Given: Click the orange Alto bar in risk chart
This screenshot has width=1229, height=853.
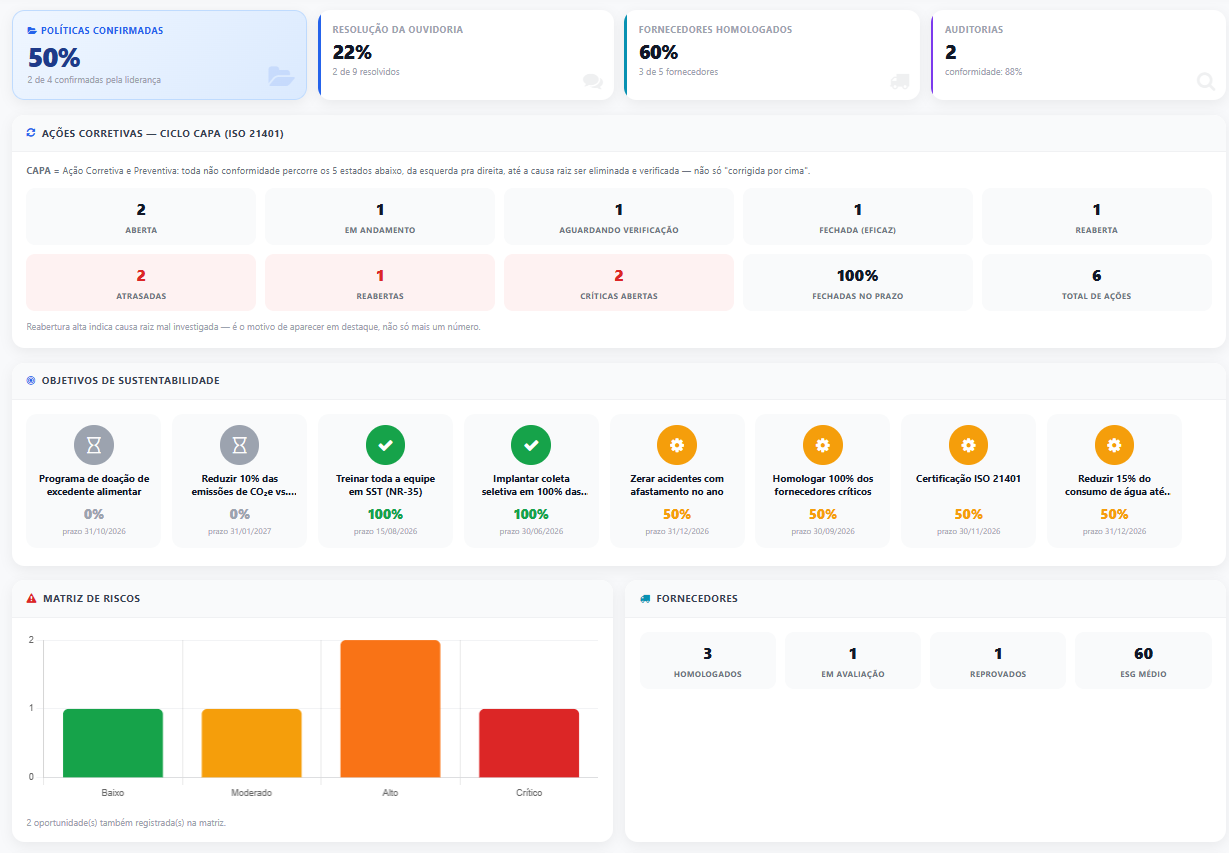Looking at the screenshot, I should tap(390, 708).
